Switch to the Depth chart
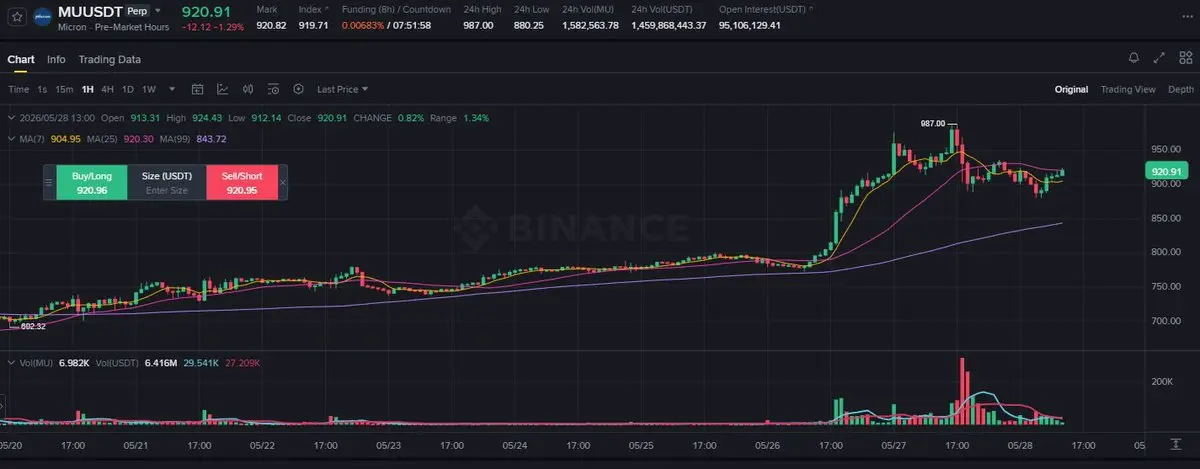This screenshot has width=1200, height=469. [x=1181, y=89]
